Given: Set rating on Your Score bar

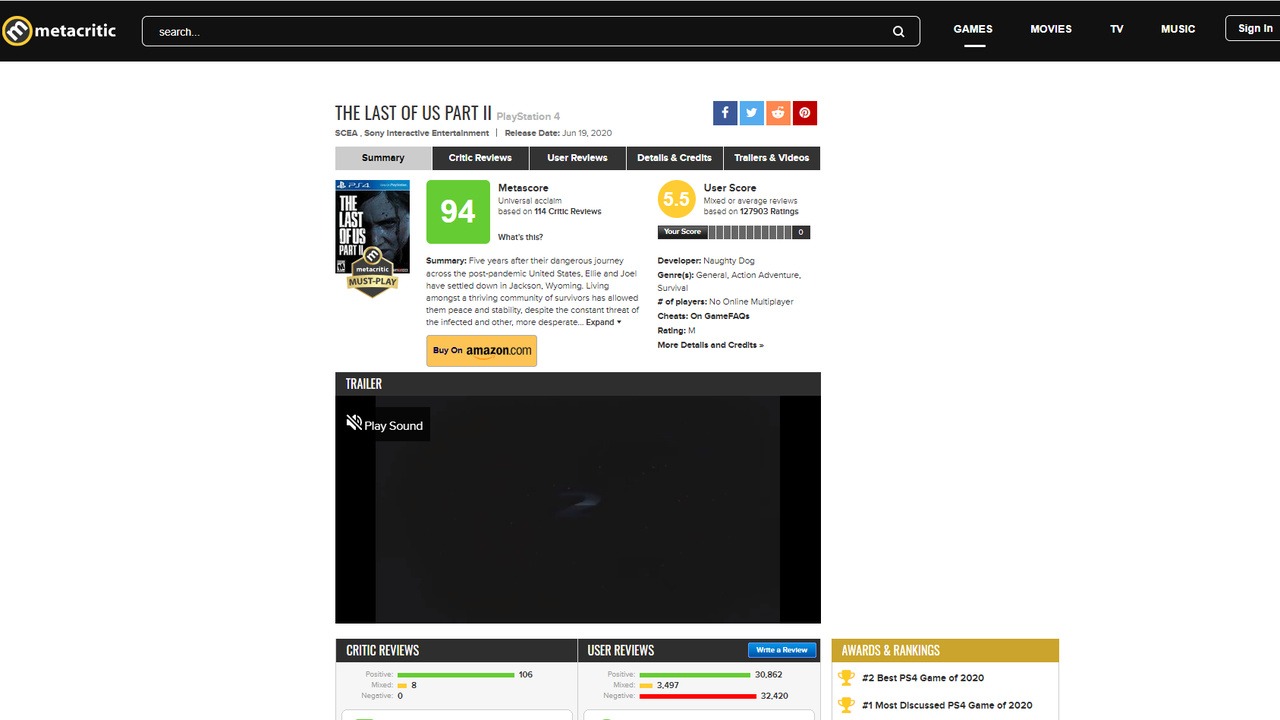Looking at the screenshot, I should click(750, 232).
